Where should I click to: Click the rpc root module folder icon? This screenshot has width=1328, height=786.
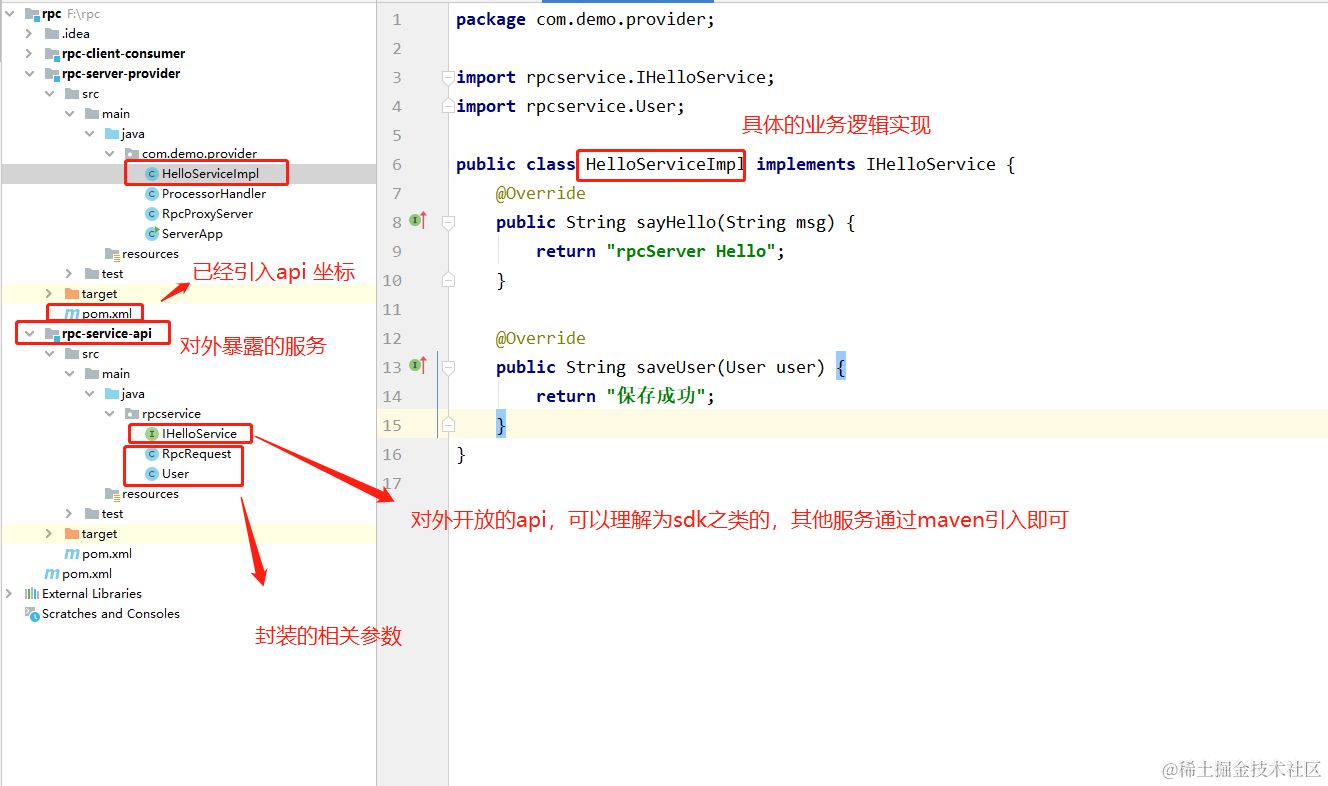click(31, 14)
